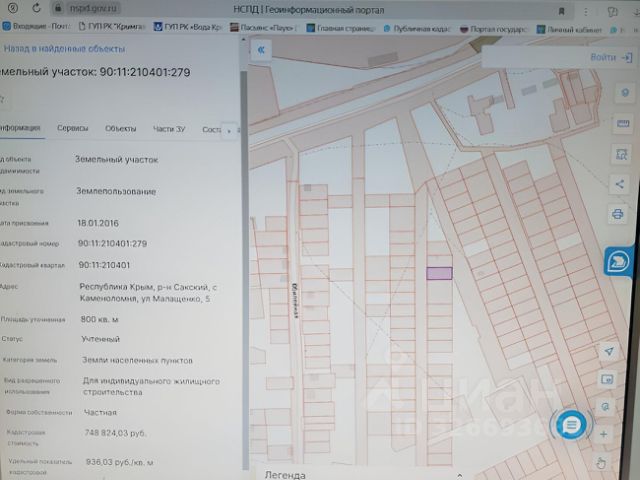Image resolution: width=640 pixels, height=480 pixels.
Task: Open the blue assistant chat side tab
Action: tap(618, 262)
